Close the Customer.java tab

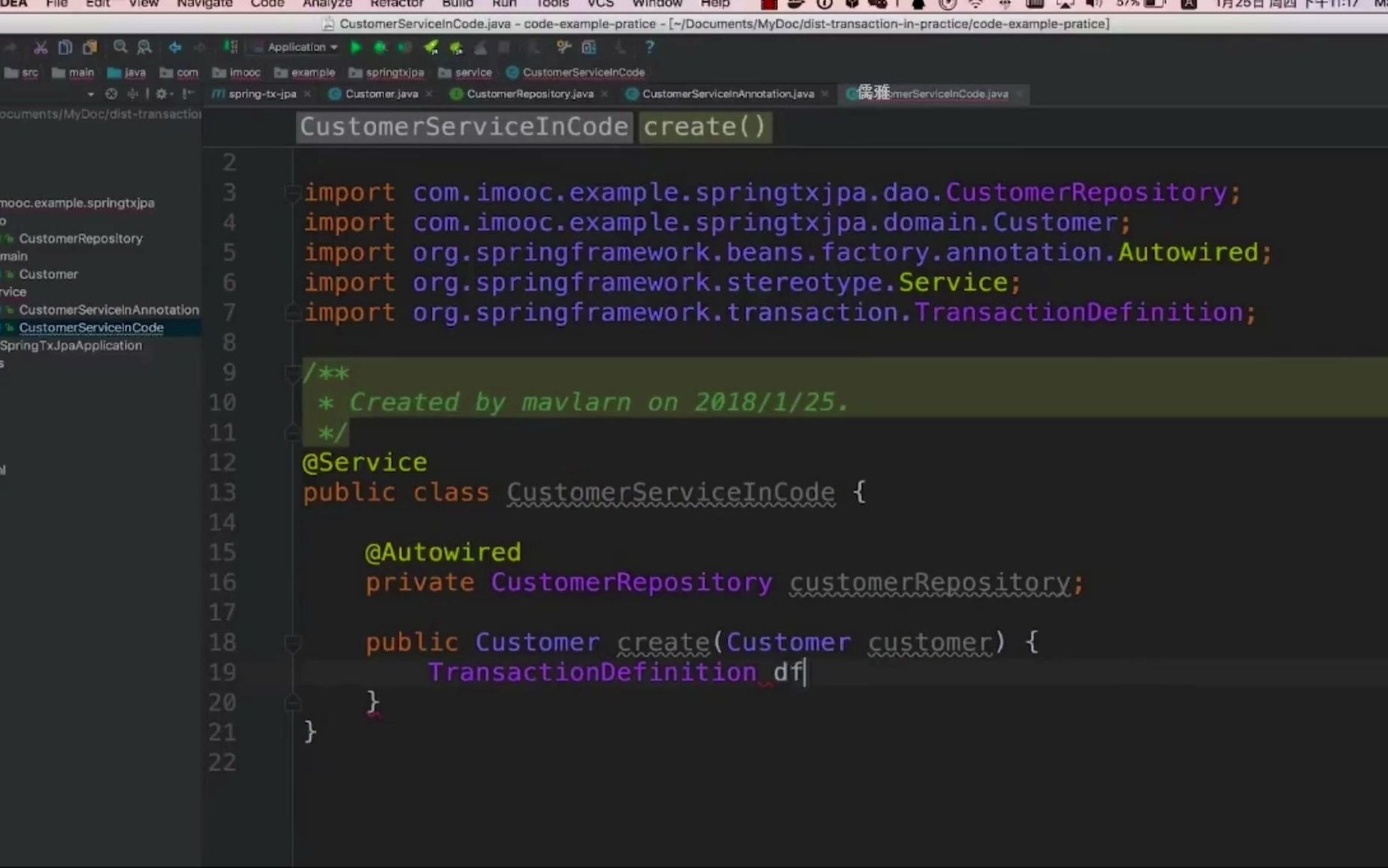pyautogui.click(x=429, y=94)
